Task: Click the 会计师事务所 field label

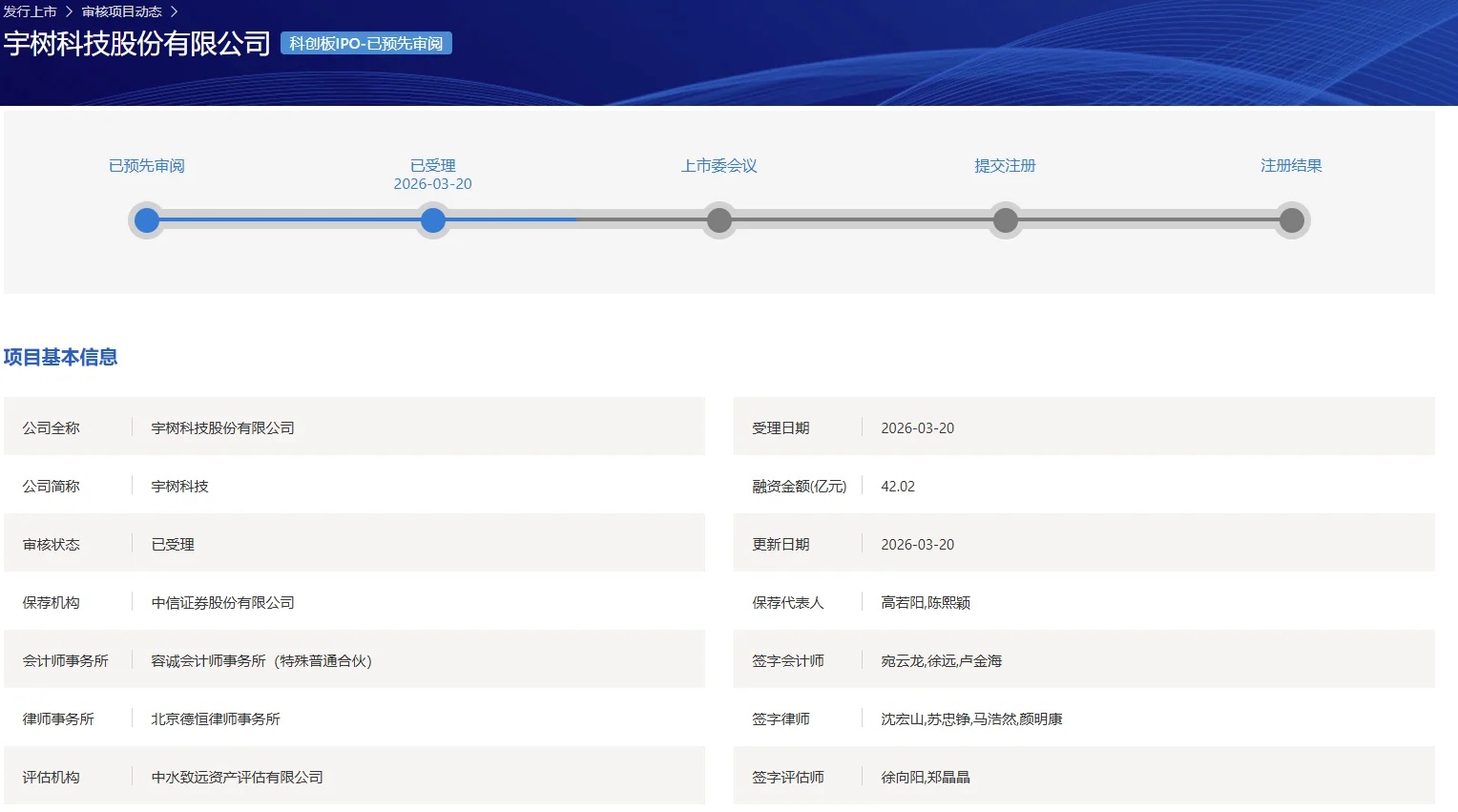Action: pyautogui.click(x=66, y=661)
